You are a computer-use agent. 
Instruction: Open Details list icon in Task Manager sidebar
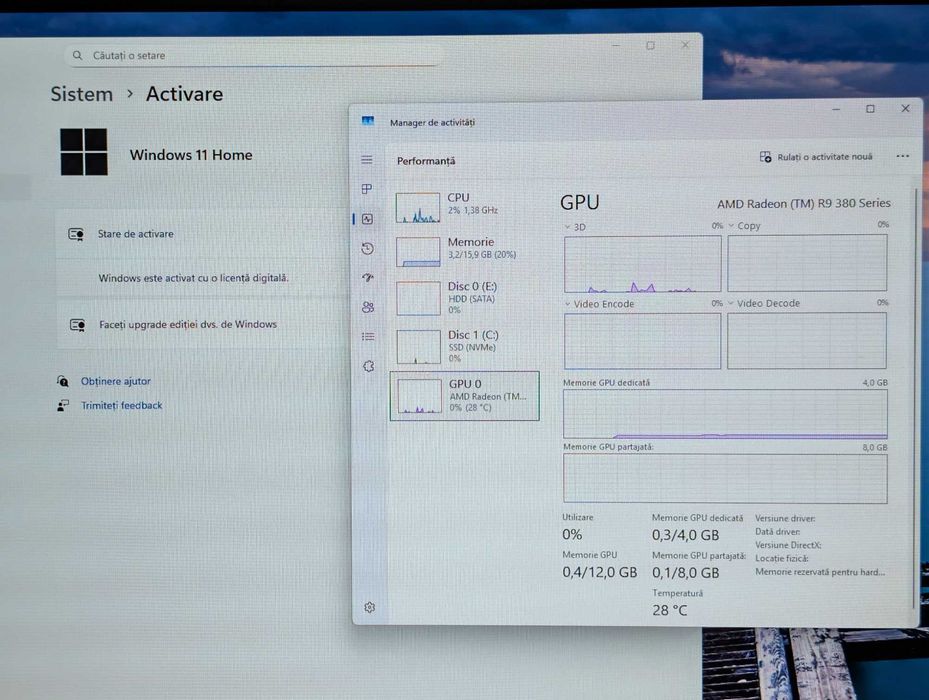[x=368, y=336]
